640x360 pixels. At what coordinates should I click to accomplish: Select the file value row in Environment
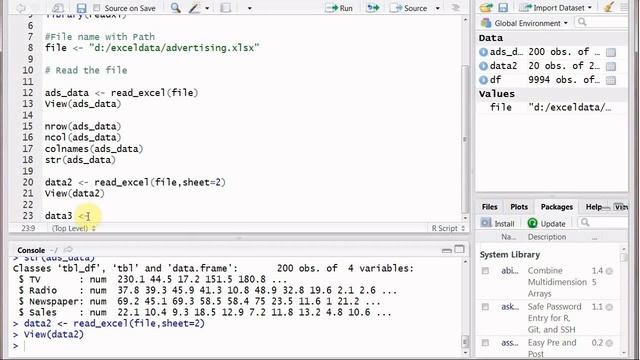(552, 107)
